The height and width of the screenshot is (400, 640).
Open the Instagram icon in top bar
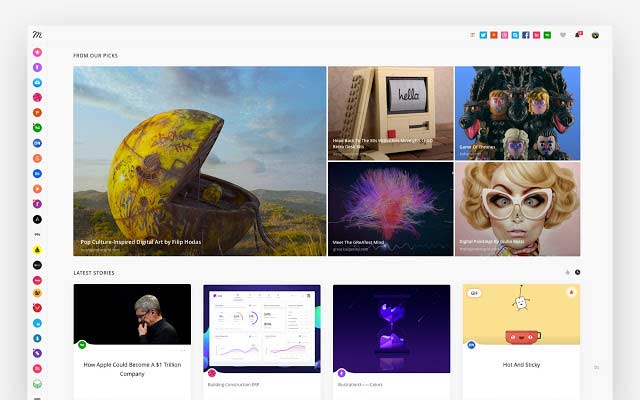coord(505,35)
